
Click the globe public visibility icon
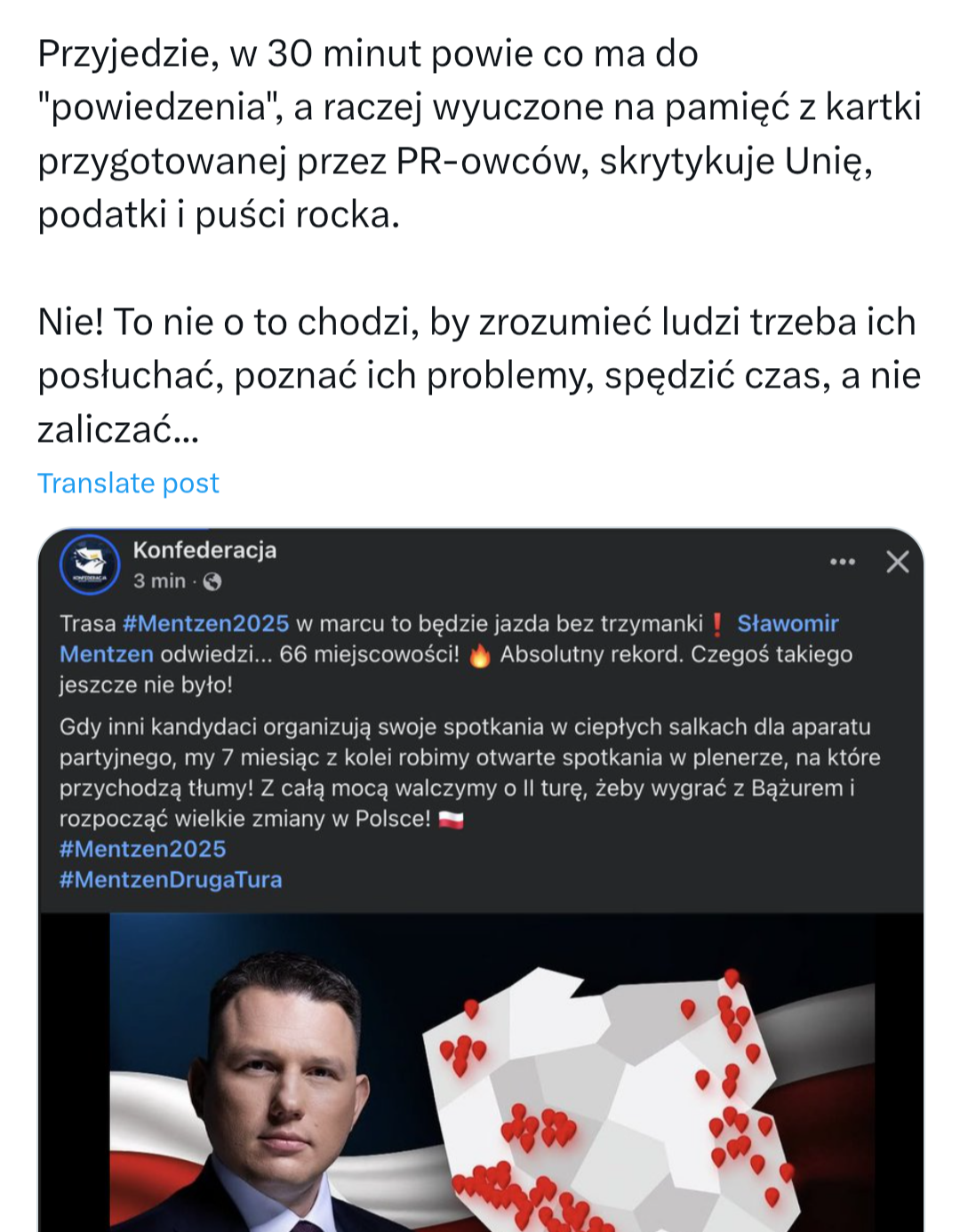tap(212, 582)
